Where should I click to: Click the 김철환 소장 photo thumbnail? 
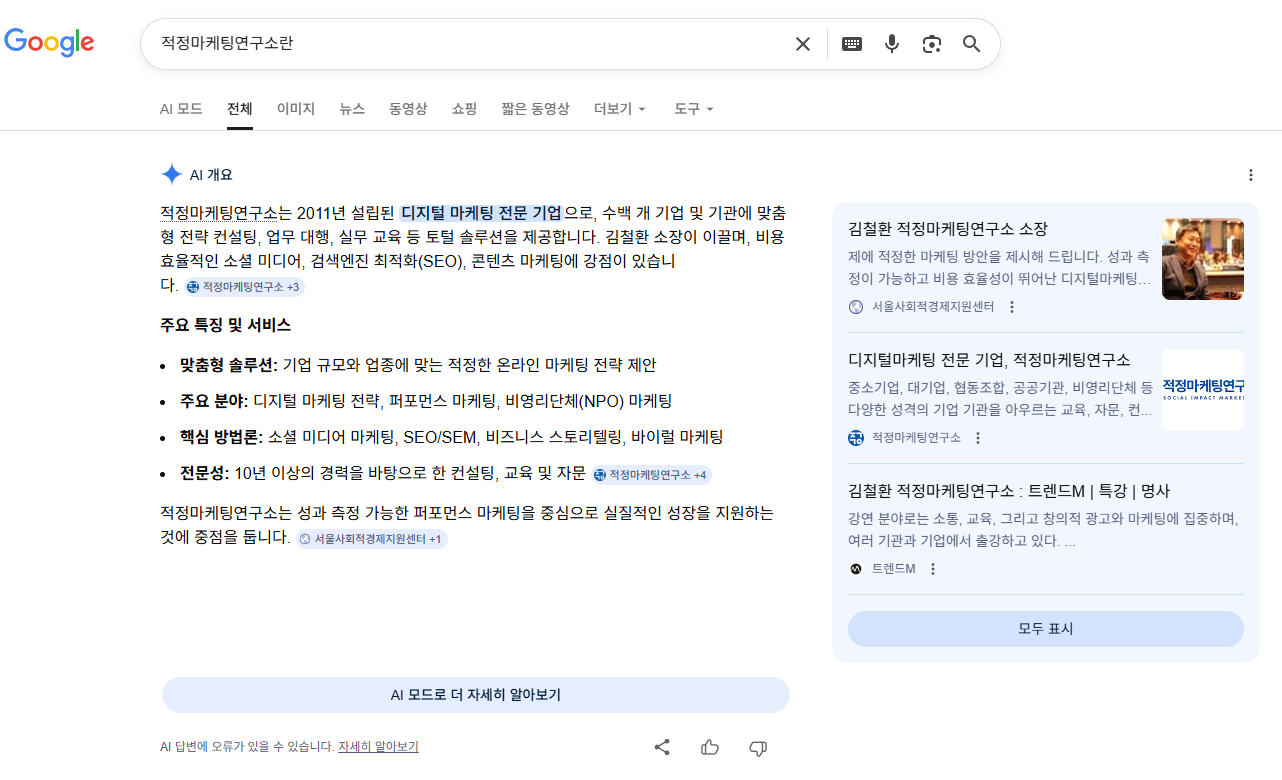pos(1202,259)
